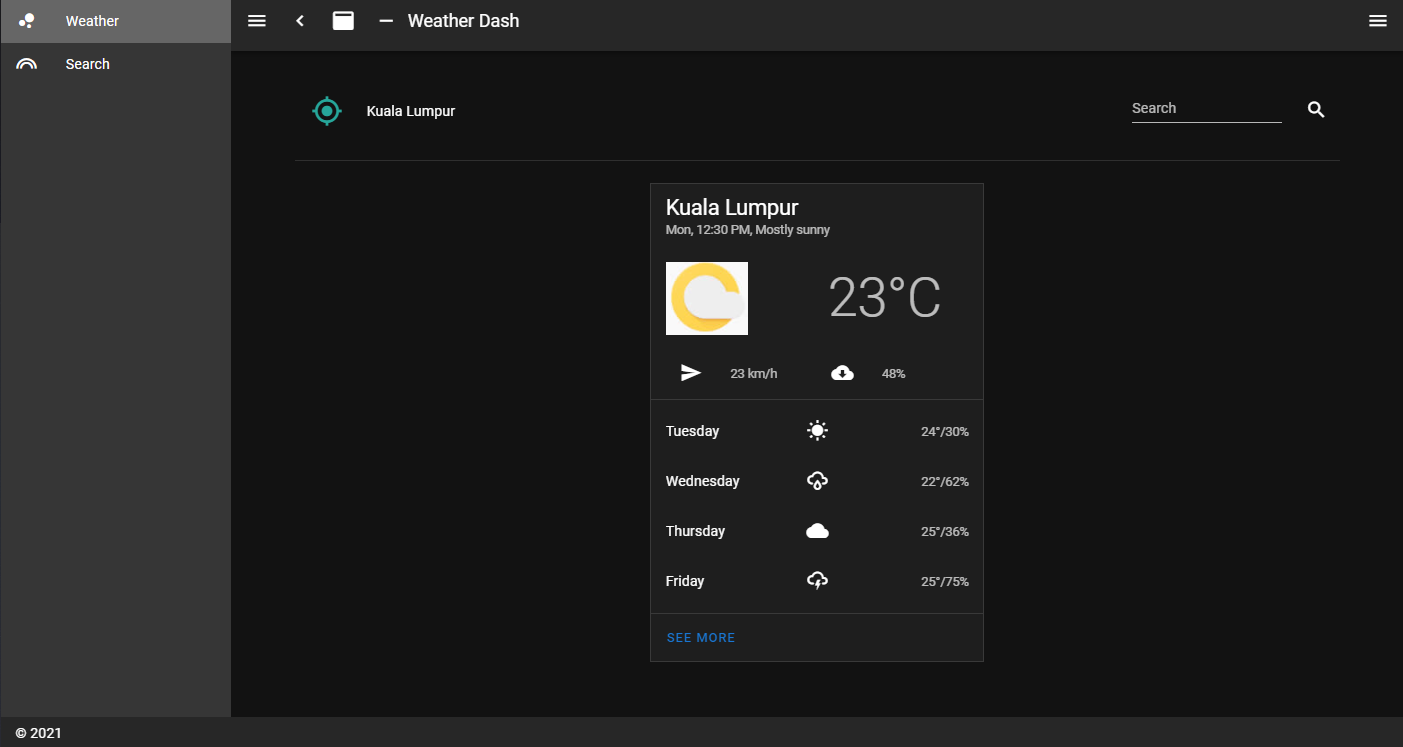Viewport: 1403px width, 747px height.
Task: Open the Search page from the sidebar
Action: [87, 63]
